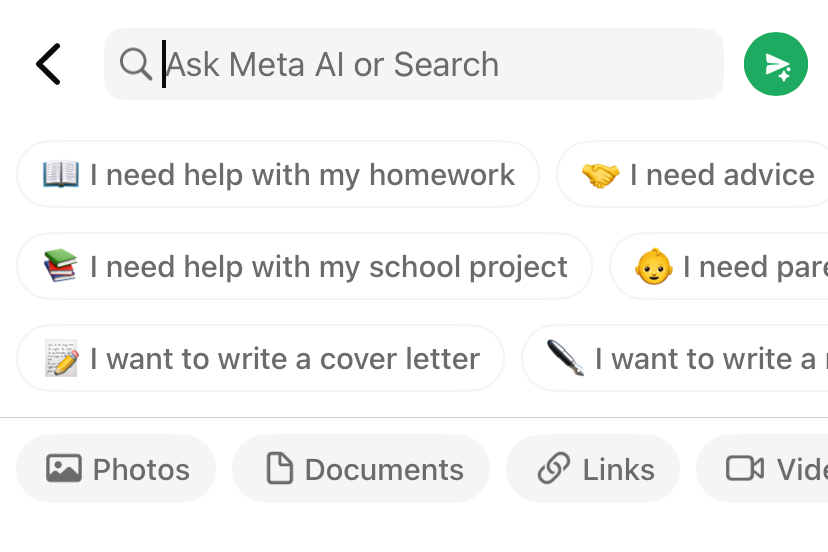828x552 pixels.
Task: Tap the stacked books emoji
Action: (x=60, y=267)
